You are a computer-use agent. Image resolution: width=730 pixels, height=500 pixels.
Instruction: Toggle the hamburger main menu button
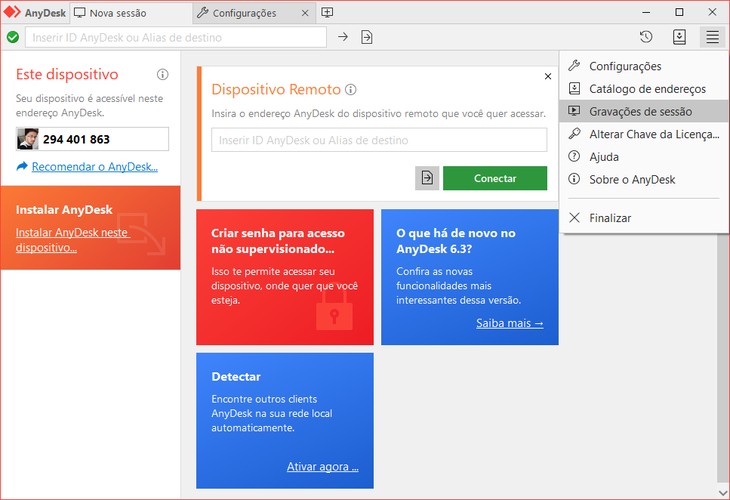click(x=712, y=37)
